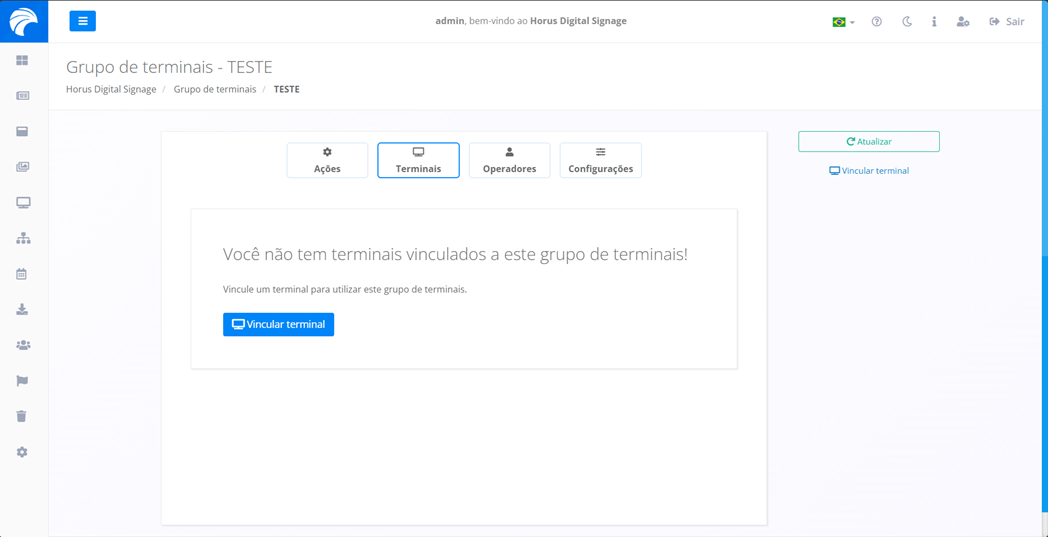
Task: Open the terminal groups hierarchy sidebar icon
Action: (x=23, y=238)
